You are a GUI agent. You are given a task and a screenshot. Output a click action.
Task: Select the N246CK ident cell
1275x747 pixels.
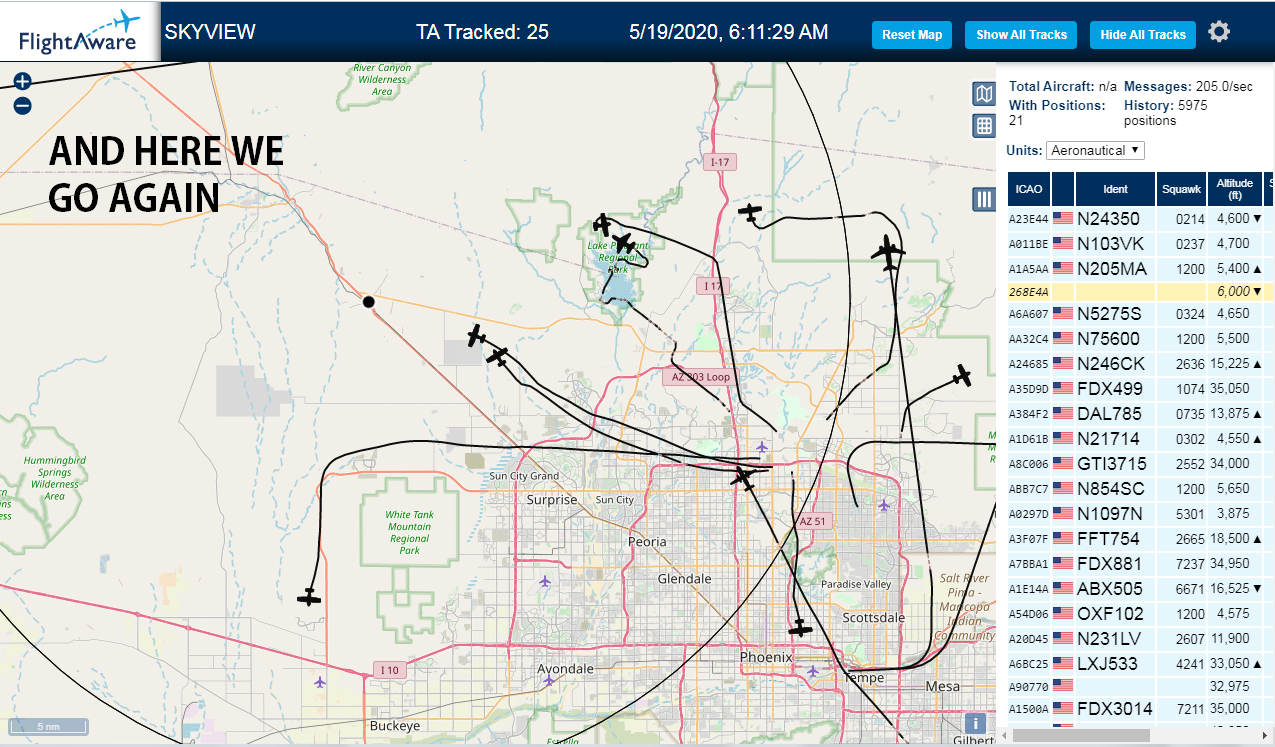1115,363
